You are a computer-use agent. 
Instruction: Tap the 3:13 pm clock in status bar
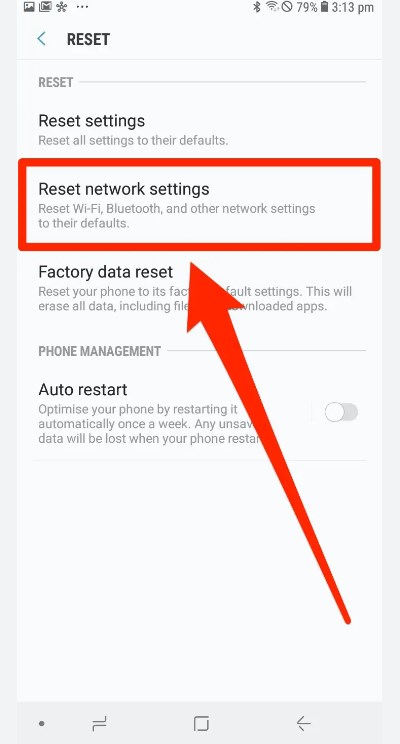pos(354,7)
